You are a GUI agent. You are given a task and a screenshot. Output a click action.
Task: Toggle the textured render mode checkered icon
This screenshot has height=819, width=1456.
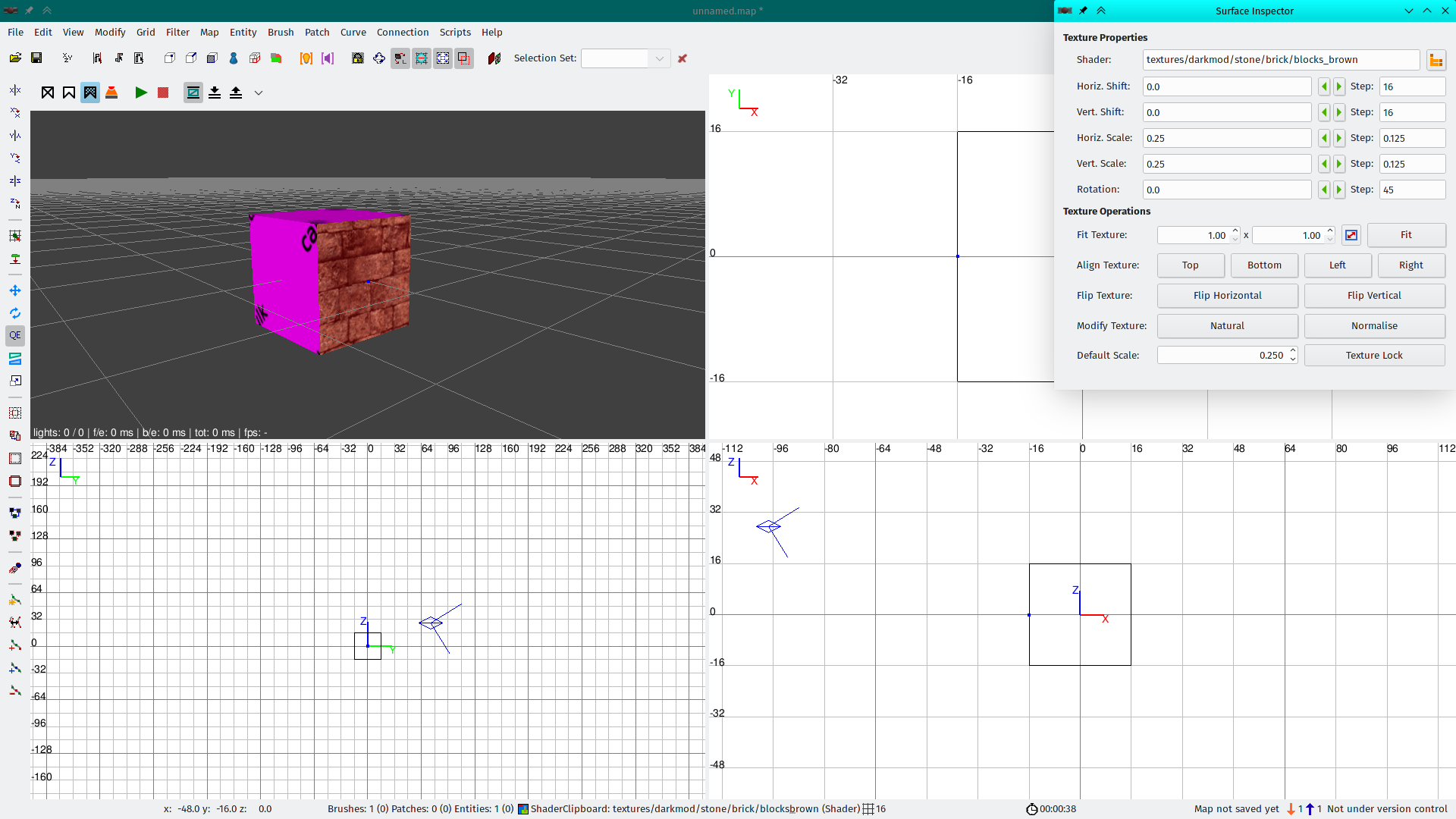(x=90, y=93)
